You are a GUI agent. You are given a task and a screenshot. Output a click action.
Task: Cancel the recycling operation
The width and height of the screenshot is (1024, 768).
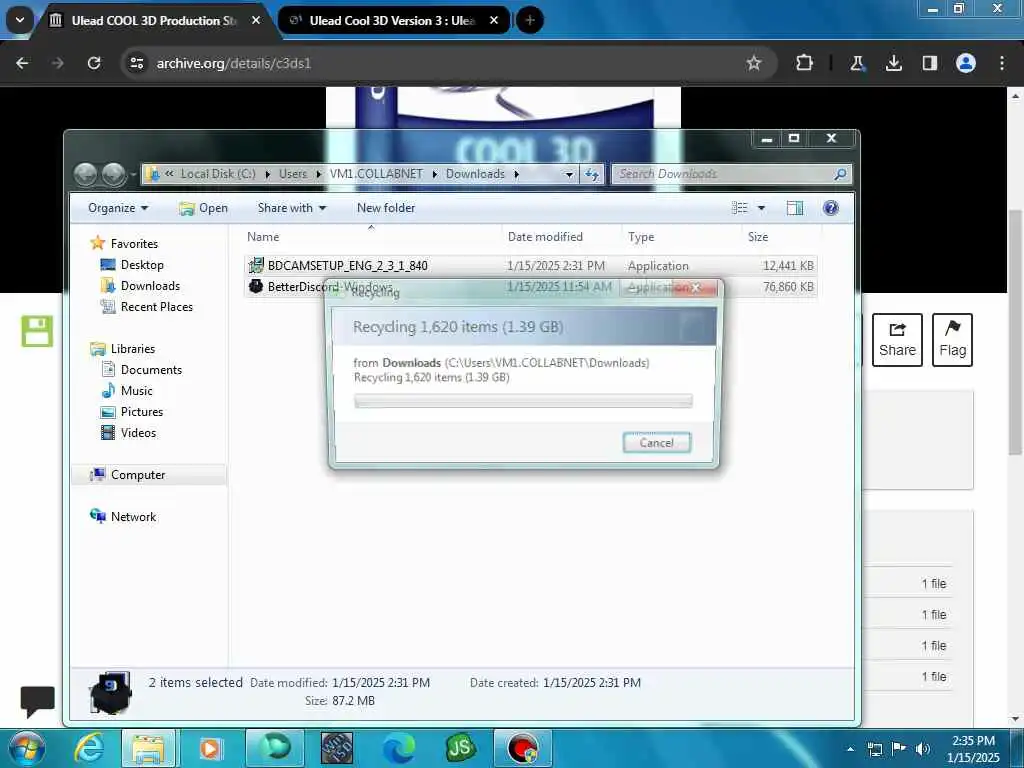pyautogui.click(x=656, y=443)
